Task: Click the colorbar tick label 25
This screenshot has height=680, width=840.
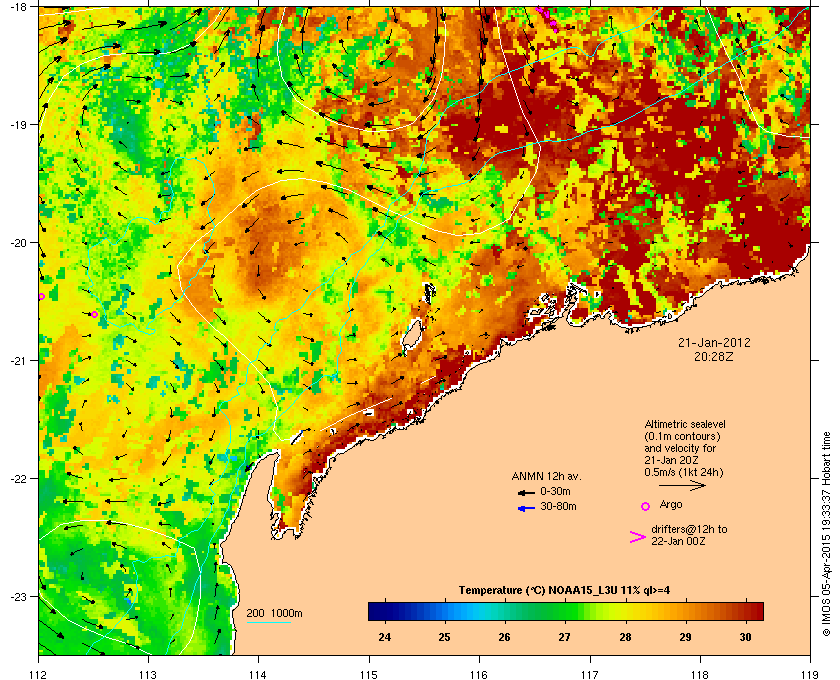Action: click(444, 637)
